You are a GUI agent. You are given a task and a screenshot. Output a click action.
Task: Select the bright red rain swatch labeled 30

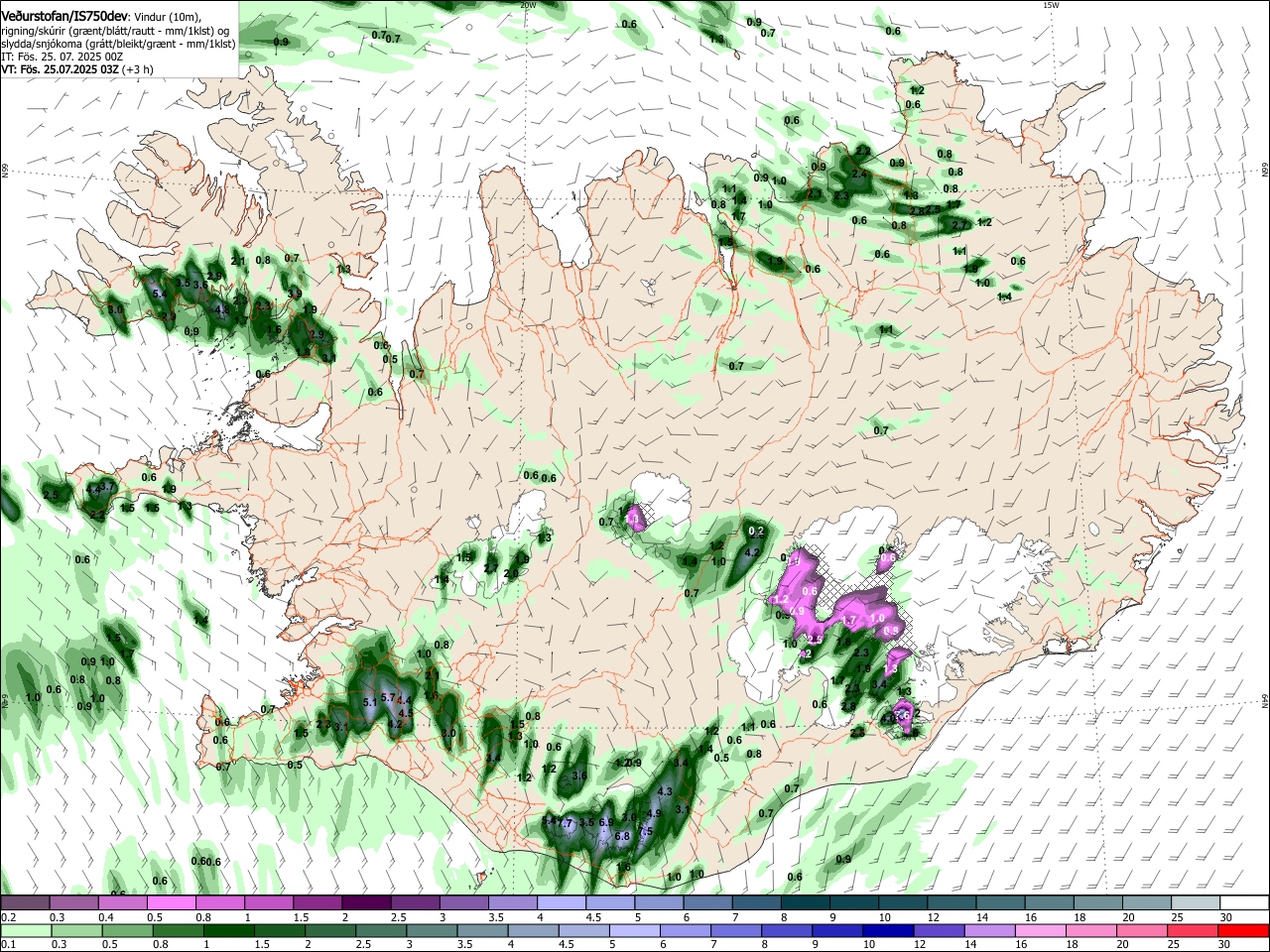coord(1242,931)
